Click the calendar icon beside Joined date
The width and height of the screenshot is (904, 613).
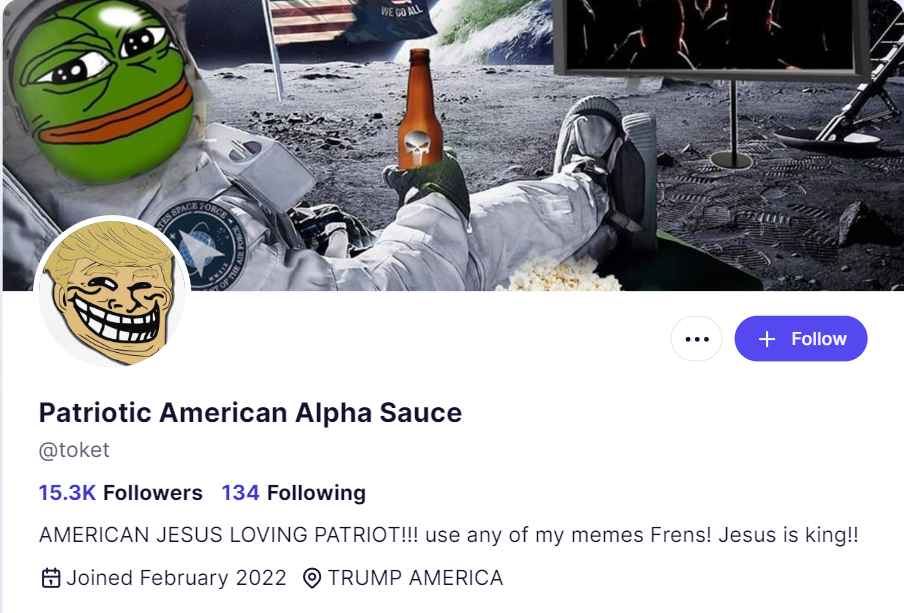click(51, 578)
